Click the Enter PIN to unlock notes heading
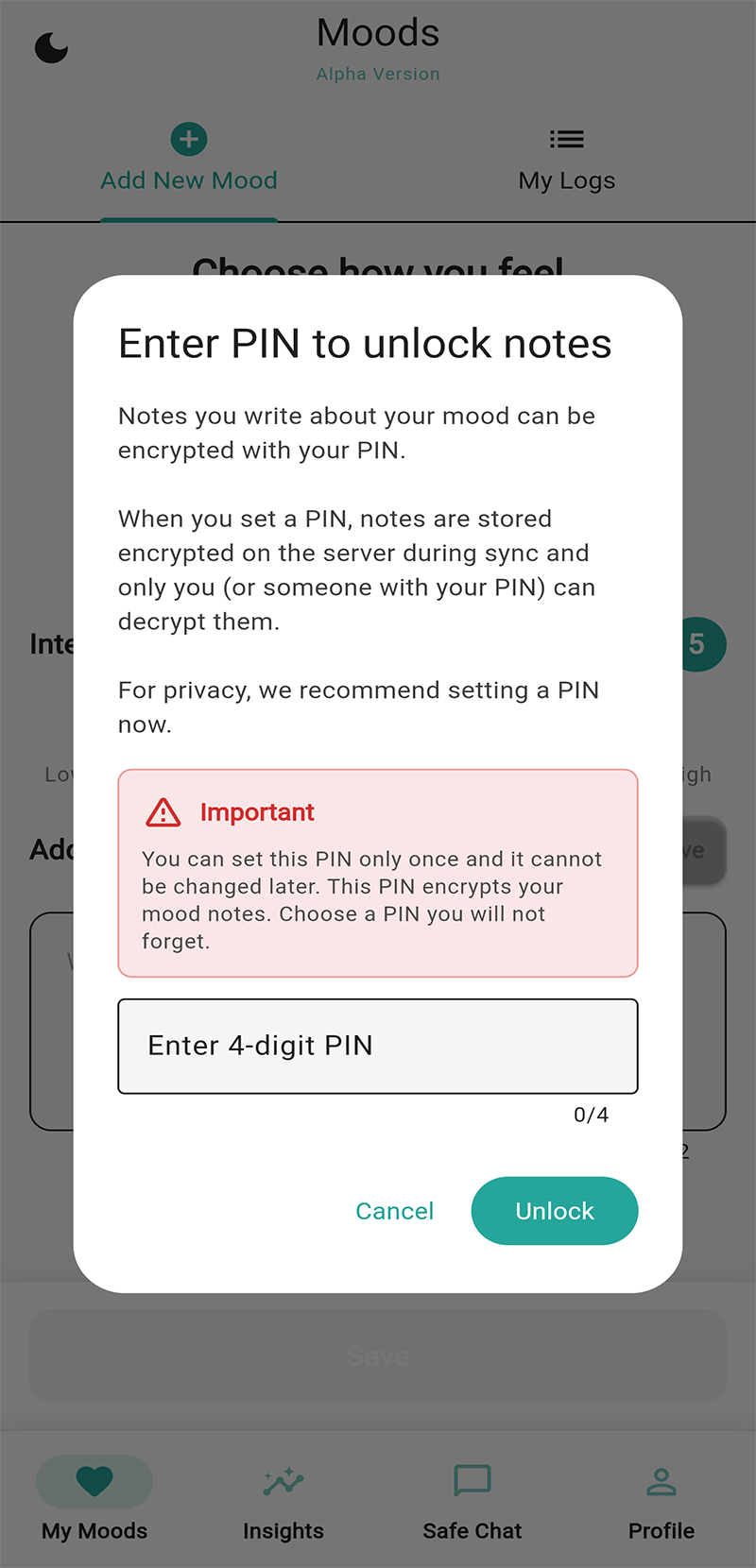The width and height of the screenshot is (756, 1568). 365,343
